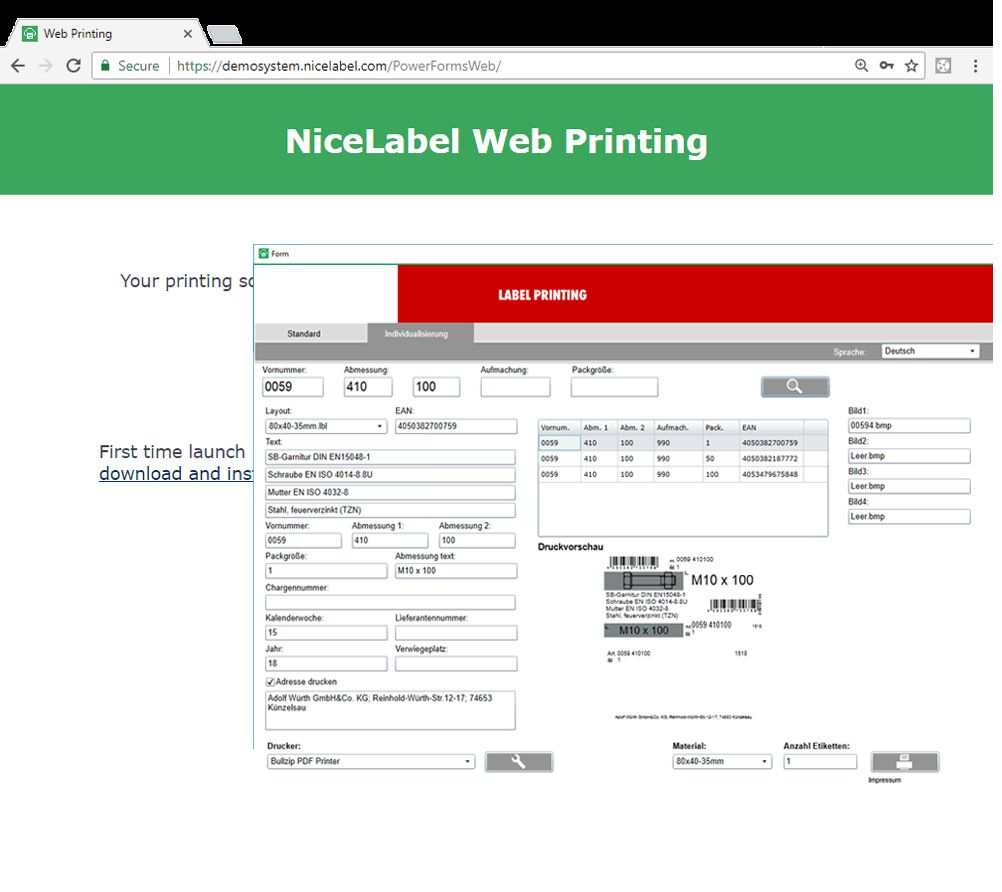Screen dimensions: 1002x892
Task: Select table row with EAN 4050382187772
Action: point(683,459)
